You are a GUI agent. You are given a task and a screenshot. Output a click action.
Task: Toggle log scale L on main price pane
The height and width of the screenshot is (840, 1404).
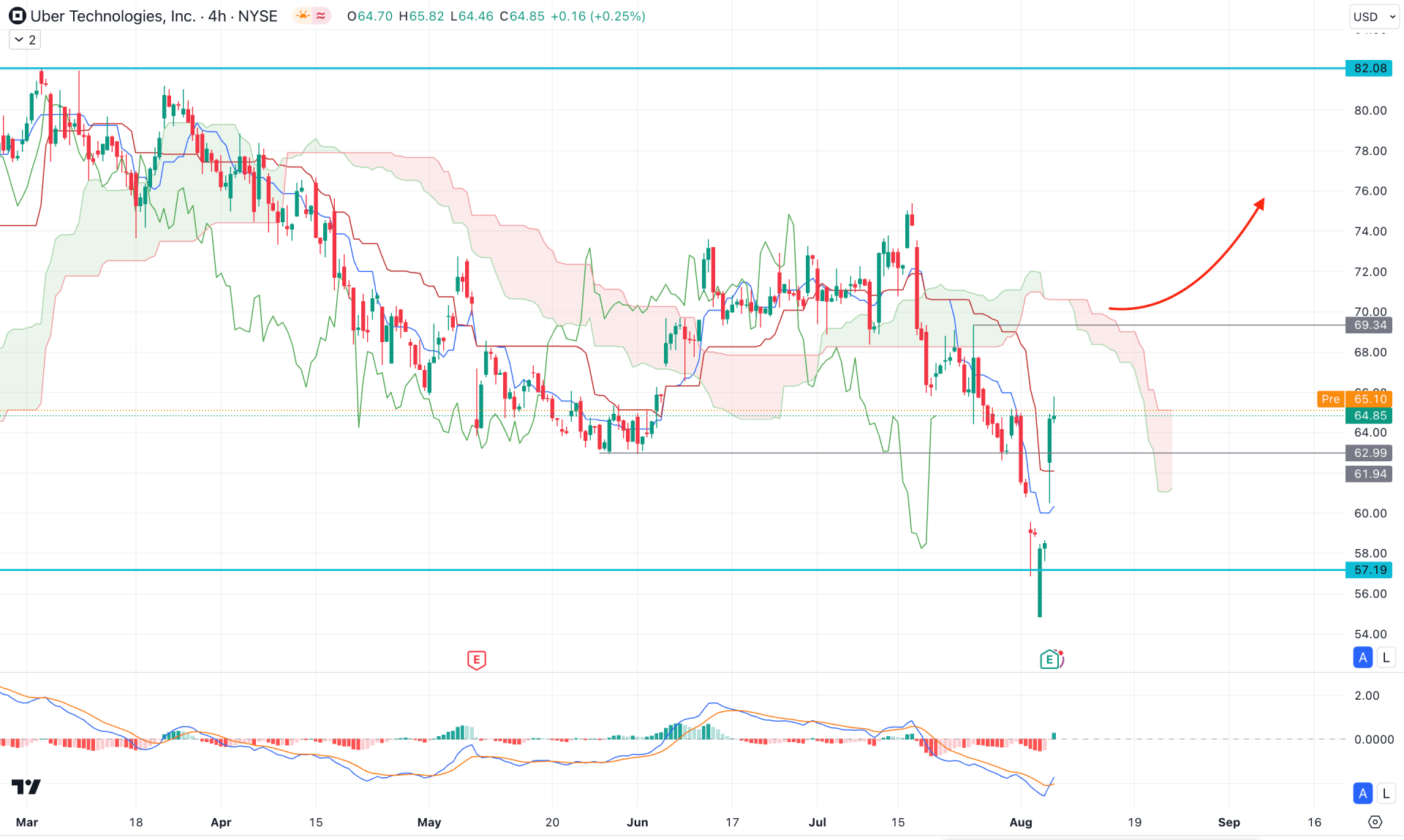tap(1386, 658)
